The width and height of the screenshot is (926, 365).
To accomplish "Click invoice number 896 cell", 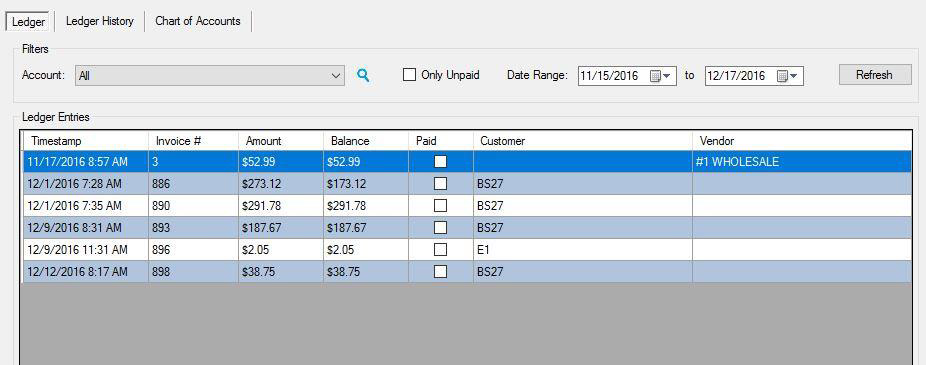I will [193, 250].
